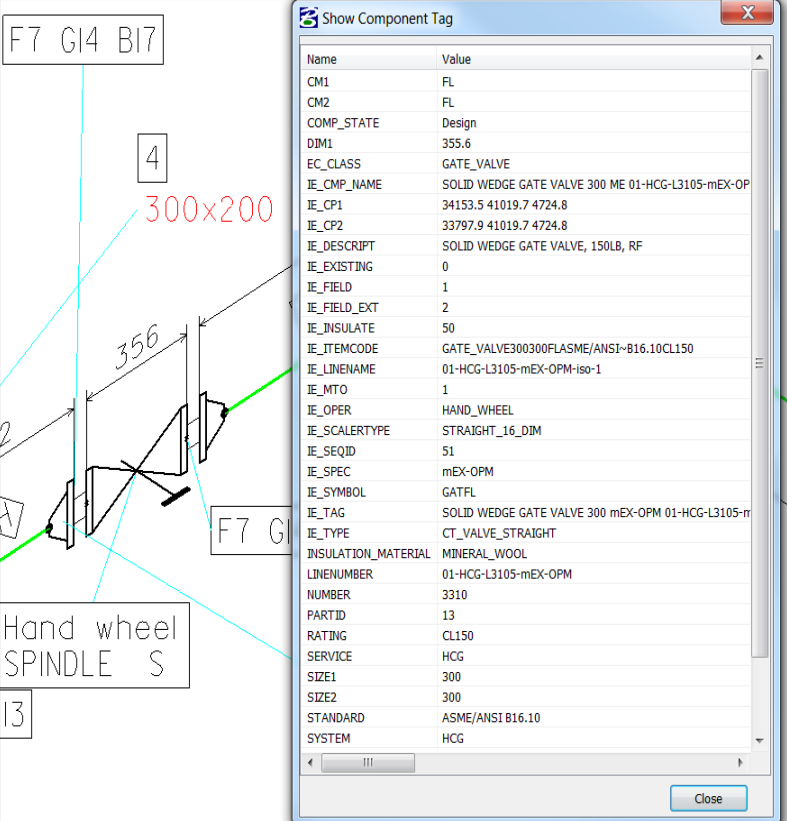Click SOLID WEDGE GATE VALVE, 150LB, RF

click(x=542, y=246)
